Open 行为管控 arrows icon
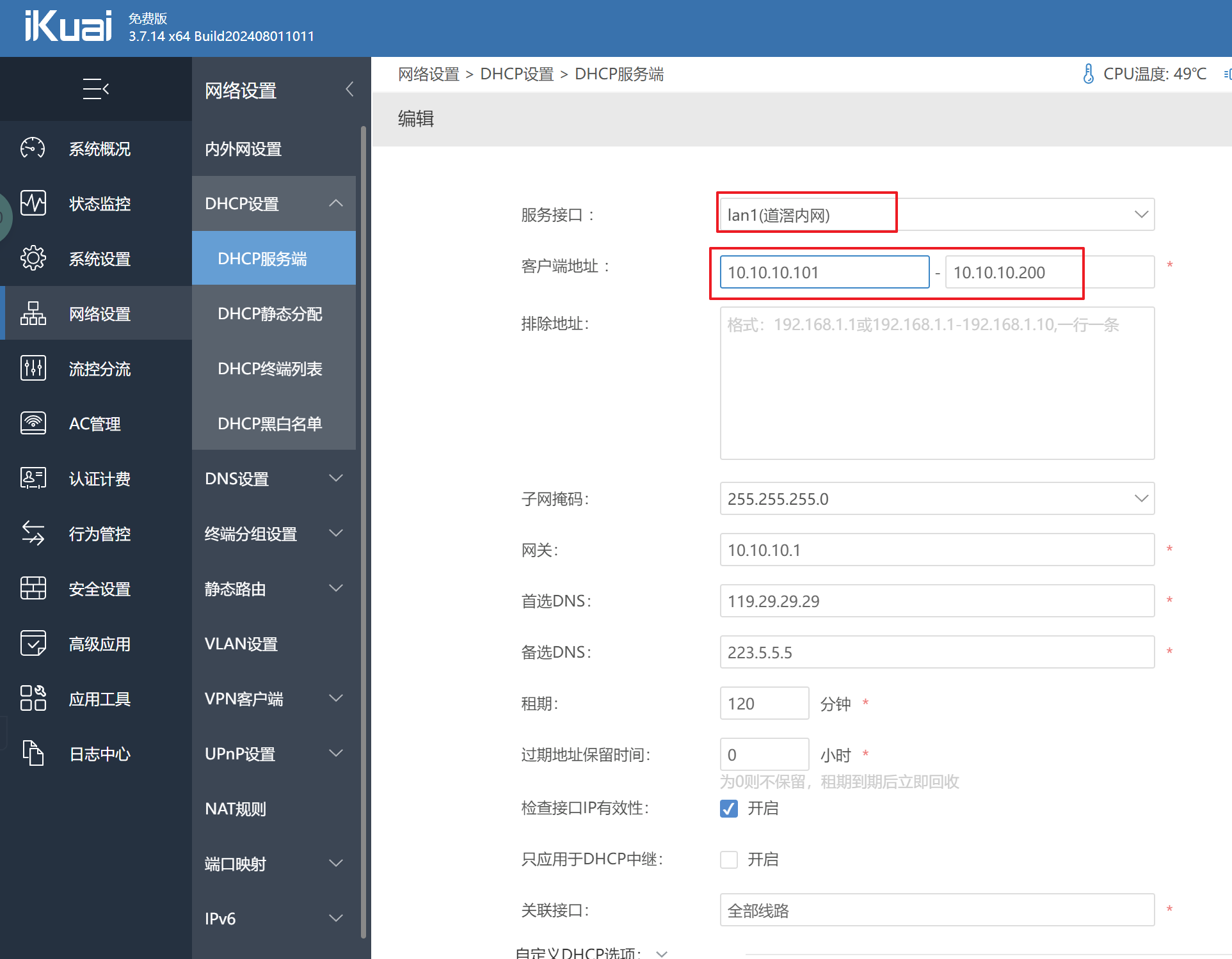This screenshot has width=1232, height=959. (33, 534)
